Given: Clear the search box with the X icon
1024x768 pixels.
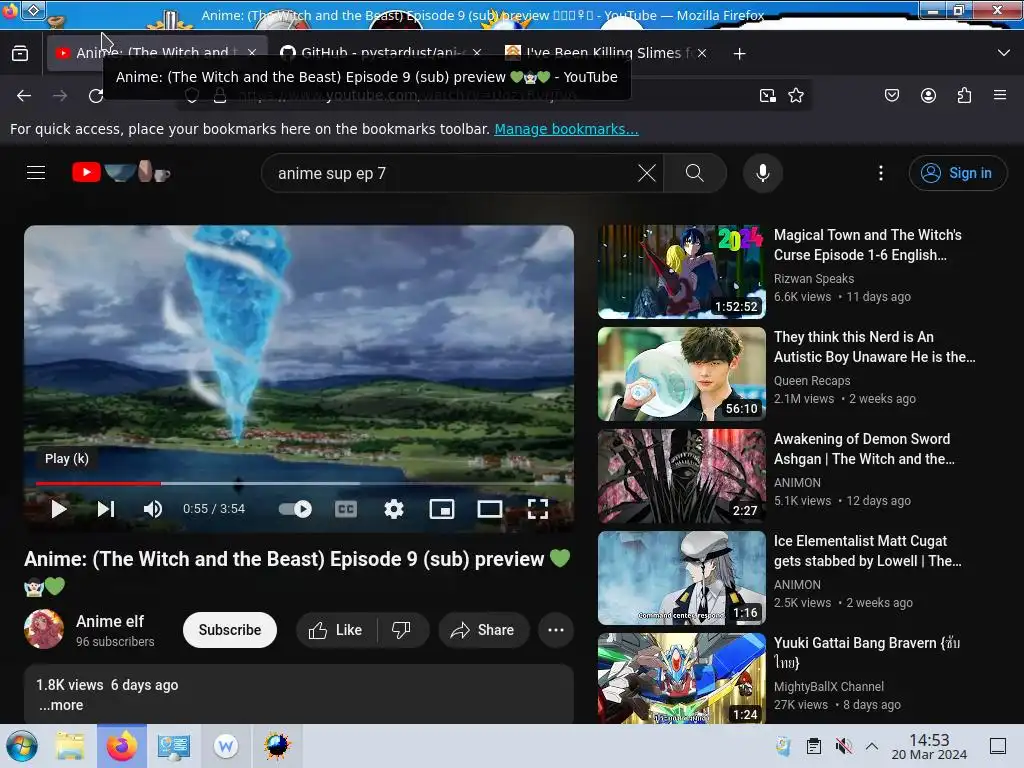Looking at the screenshot, I should point(647,173).
